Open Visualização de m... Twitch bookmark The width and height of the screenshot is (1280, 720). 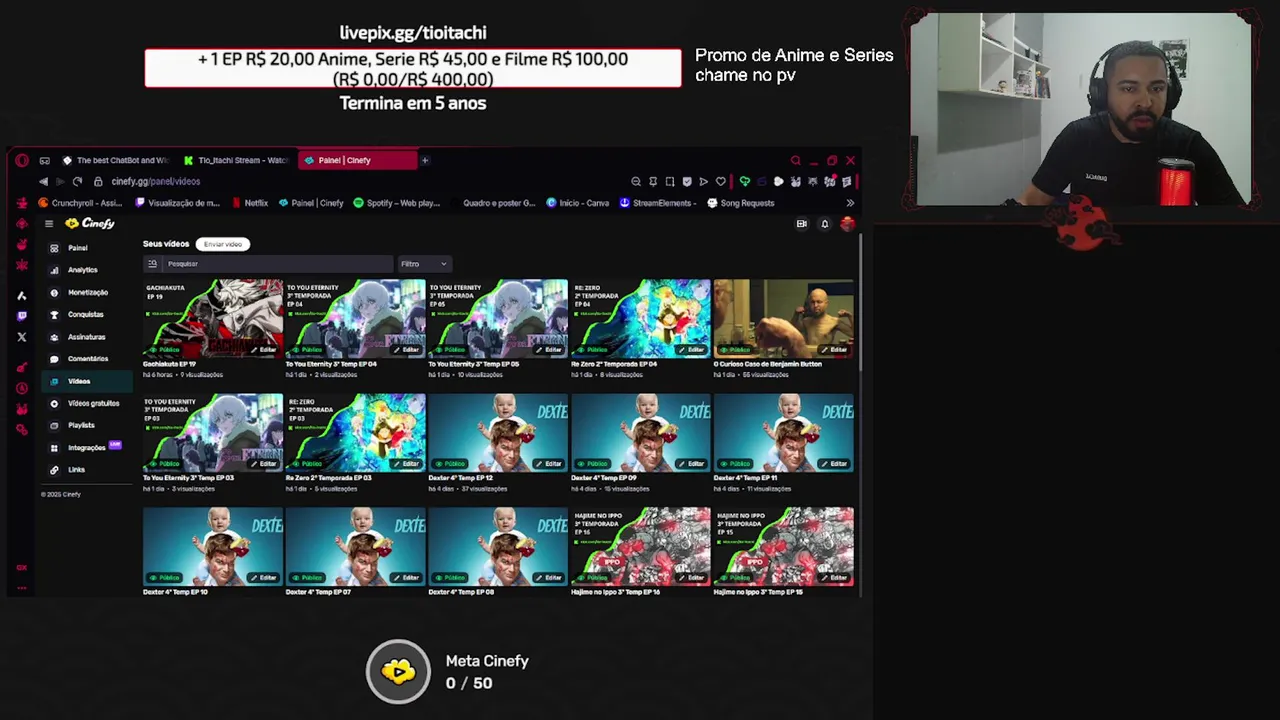click(x=177, y=203)
